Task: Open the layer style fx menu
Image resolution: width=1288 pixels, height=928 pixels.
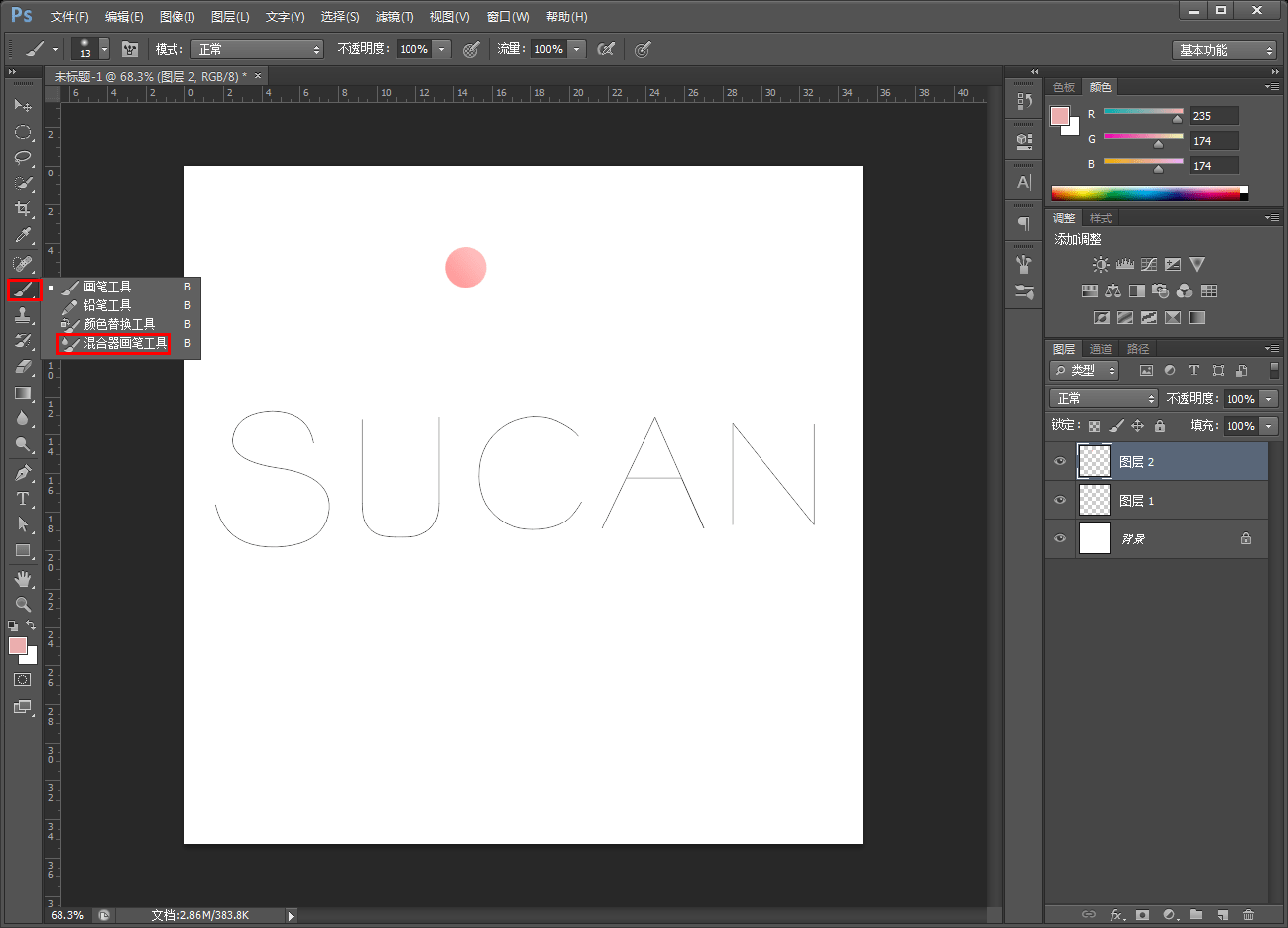Action: click(x=1116, y=915)
